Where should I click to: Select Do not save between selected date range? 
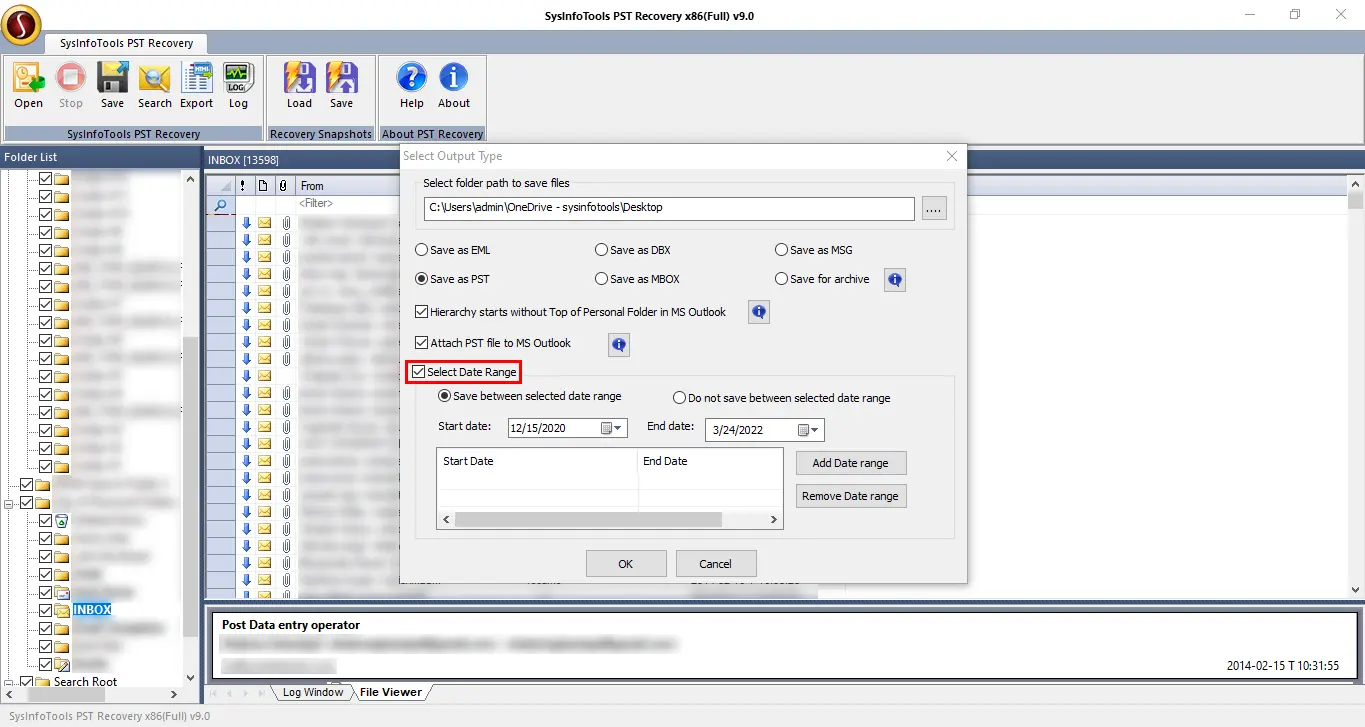click(781, 398)
